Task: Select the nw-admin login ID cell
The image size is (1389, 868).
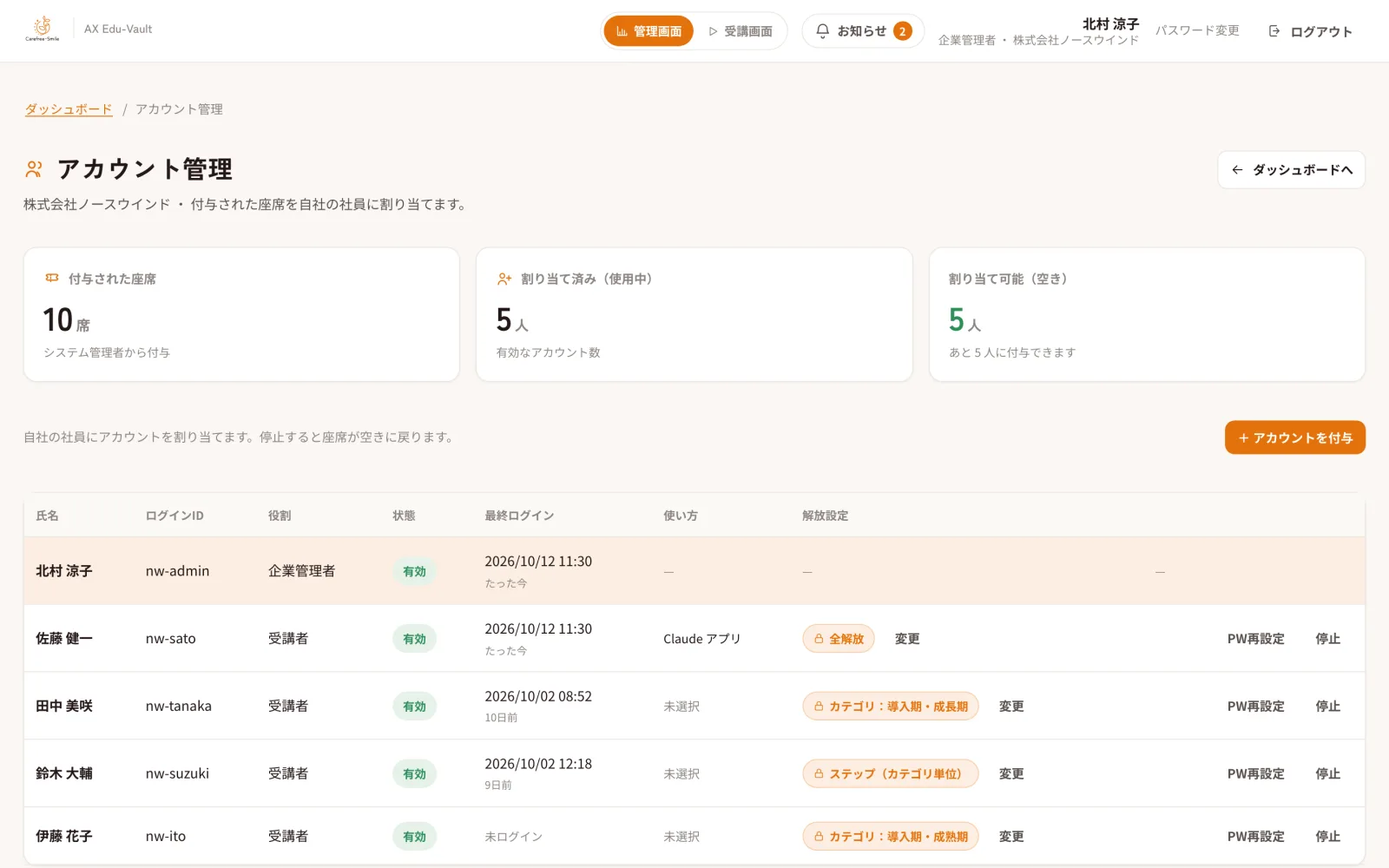Action: click(177, 571)
